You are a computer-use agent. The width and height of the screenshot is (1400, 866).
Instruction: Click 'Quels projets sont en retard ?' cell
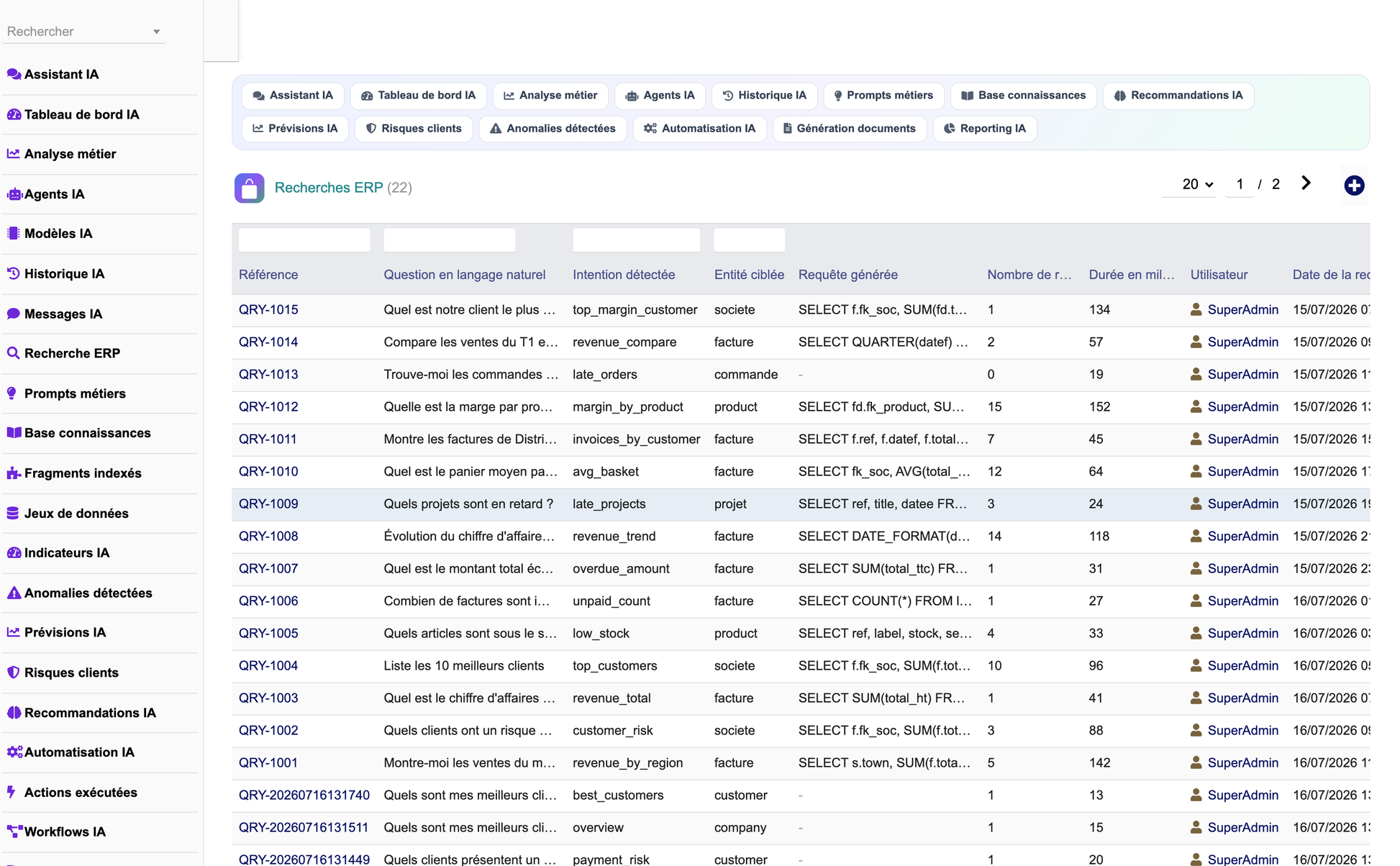[x=468, y=504]
